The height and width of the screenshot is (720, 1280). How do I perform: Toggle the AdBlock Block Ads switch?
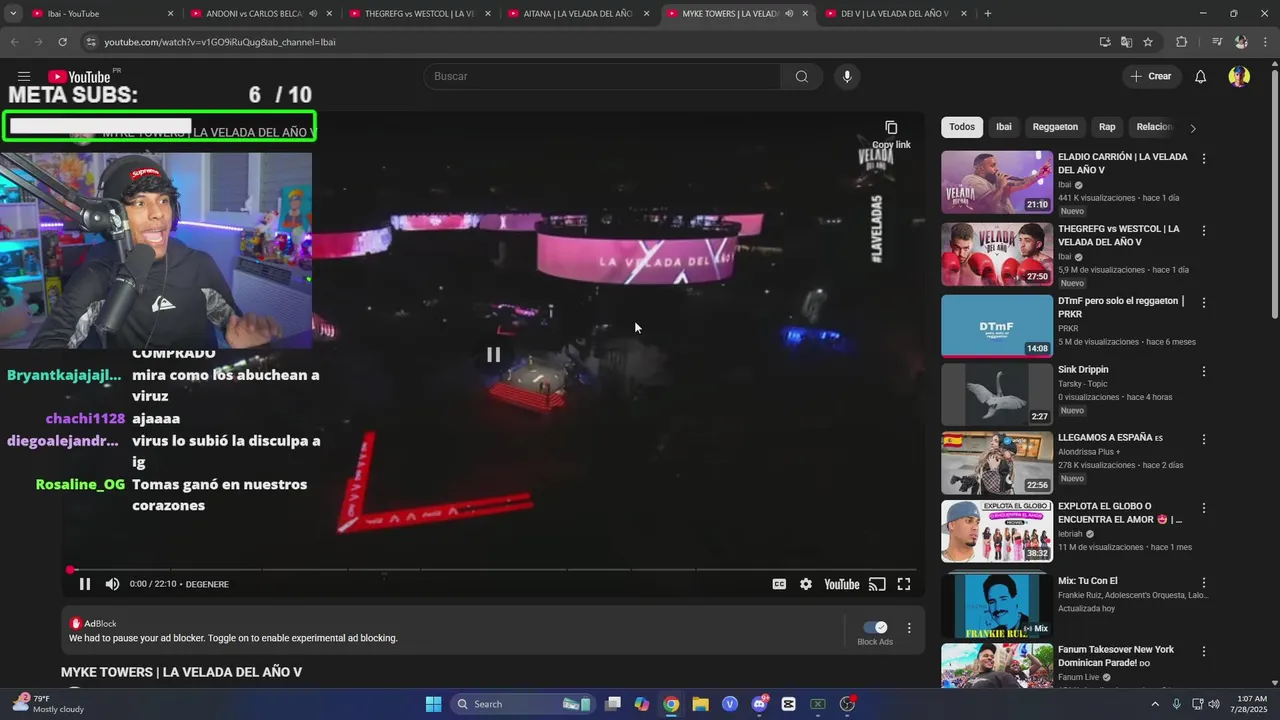click(x=875, y=627)
